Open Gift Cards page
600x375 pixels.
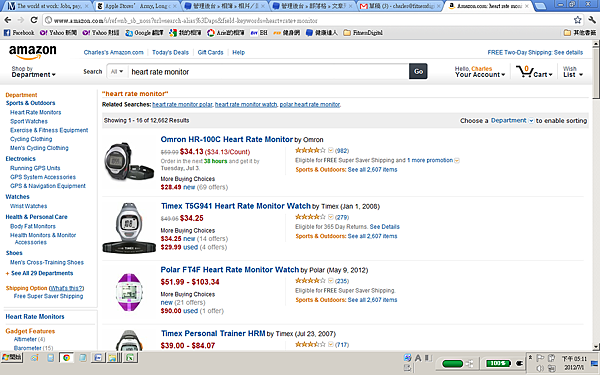(210, 52)
